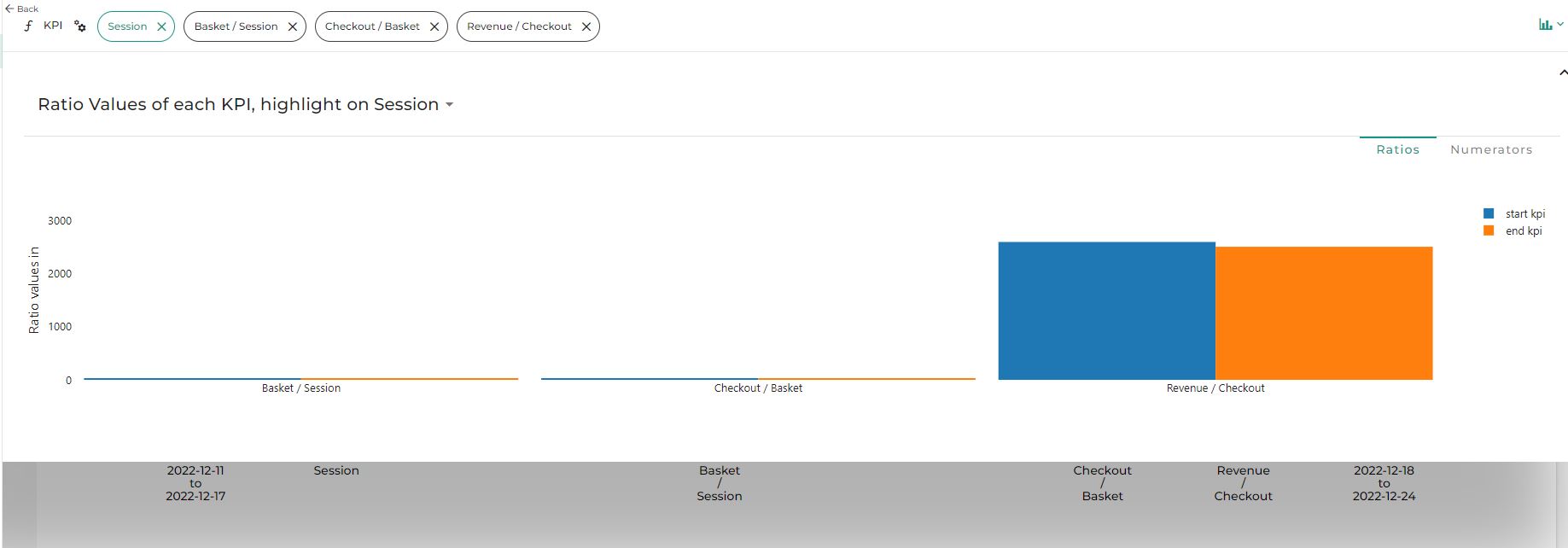Click the 1000 y-axis tick value

pyautogui.click(x=60, y=327)
